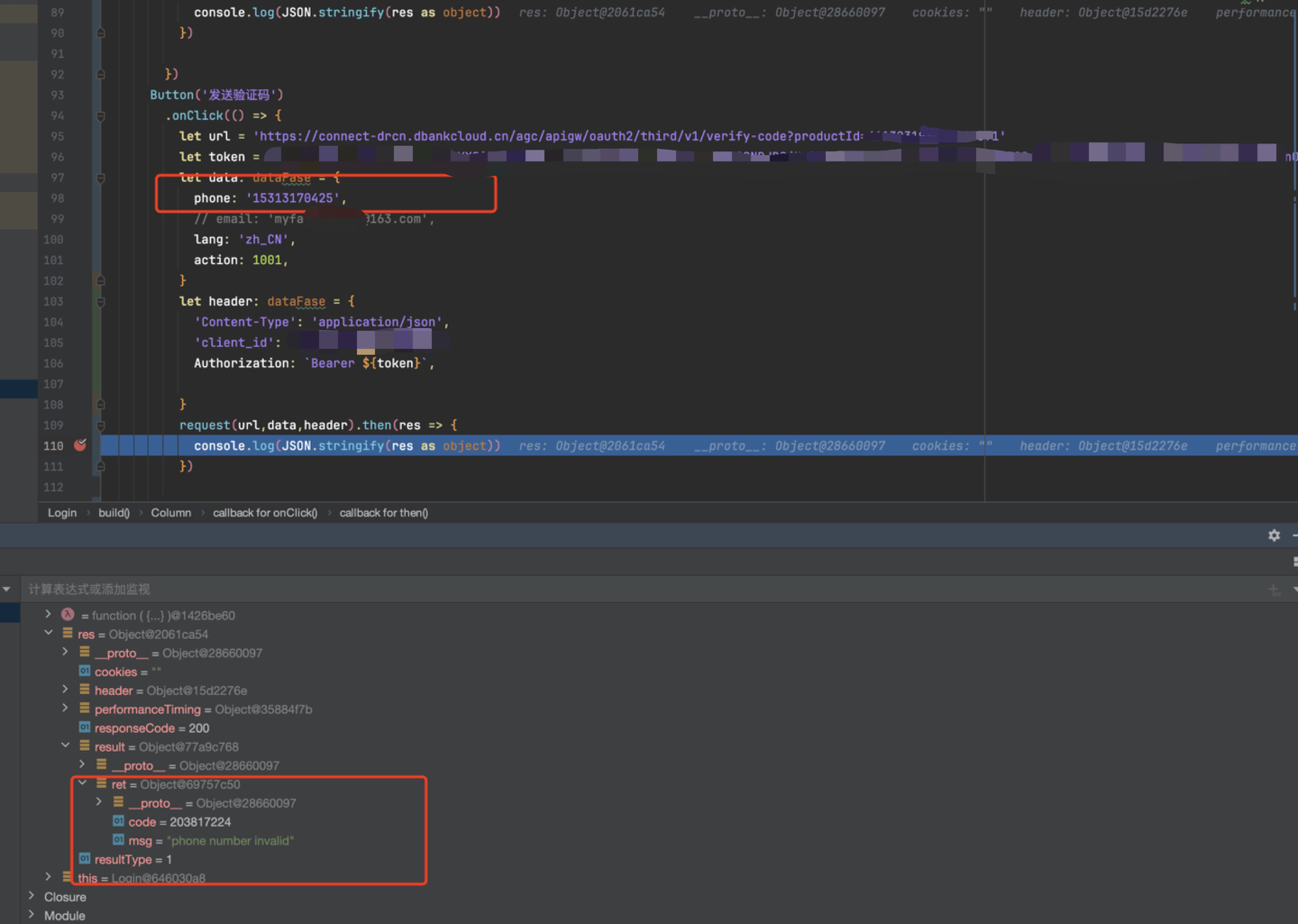Screen dimensions: 1298x924
Task: Toggle code fold marker on line 97
Action: (x=100, y=178)
